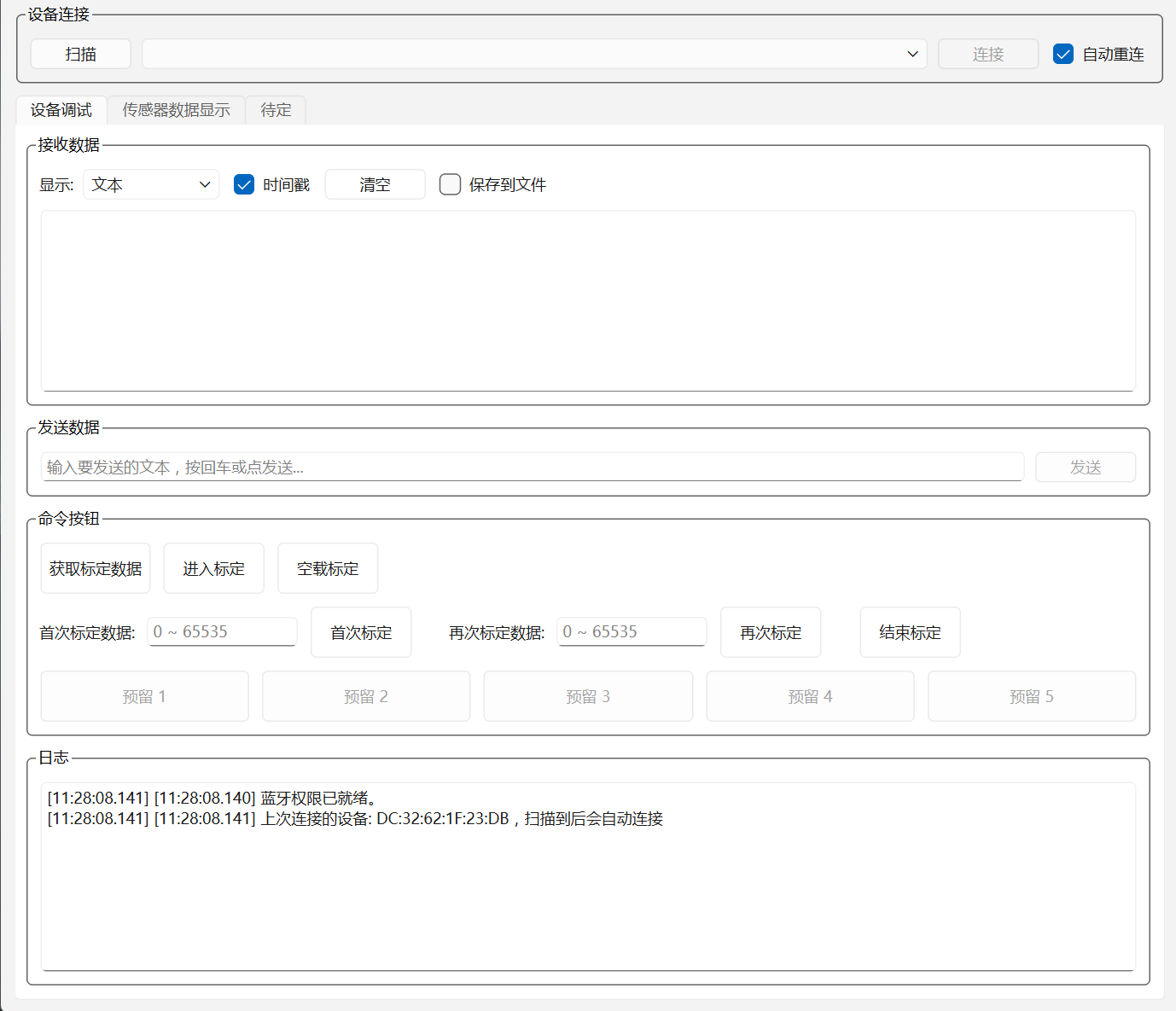The height and width of the screenshot is (1011, 1176).
Task: Click the 预留 1 button
Action: [145, 696]
